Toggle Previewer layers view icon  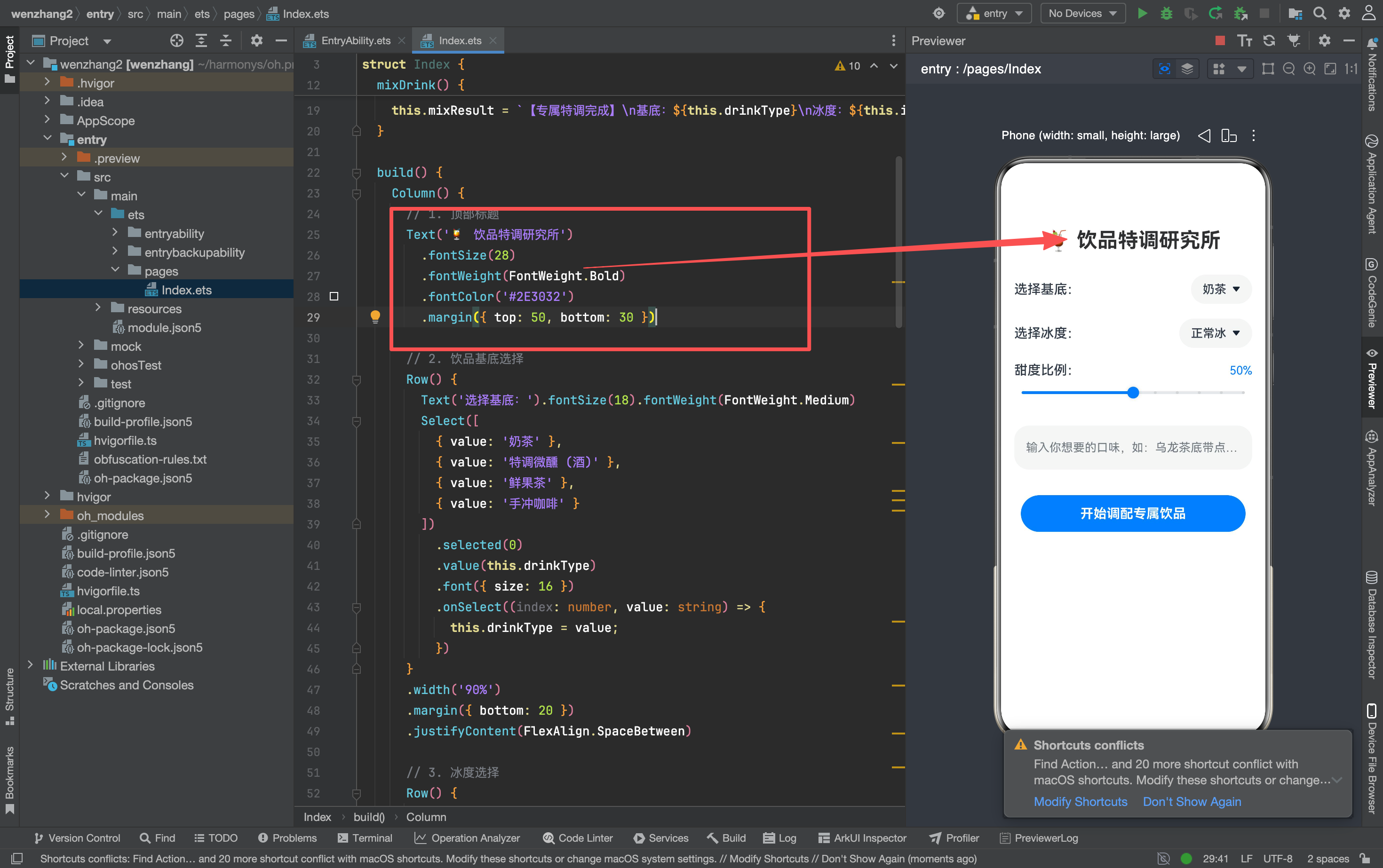tap(1187, 69)
